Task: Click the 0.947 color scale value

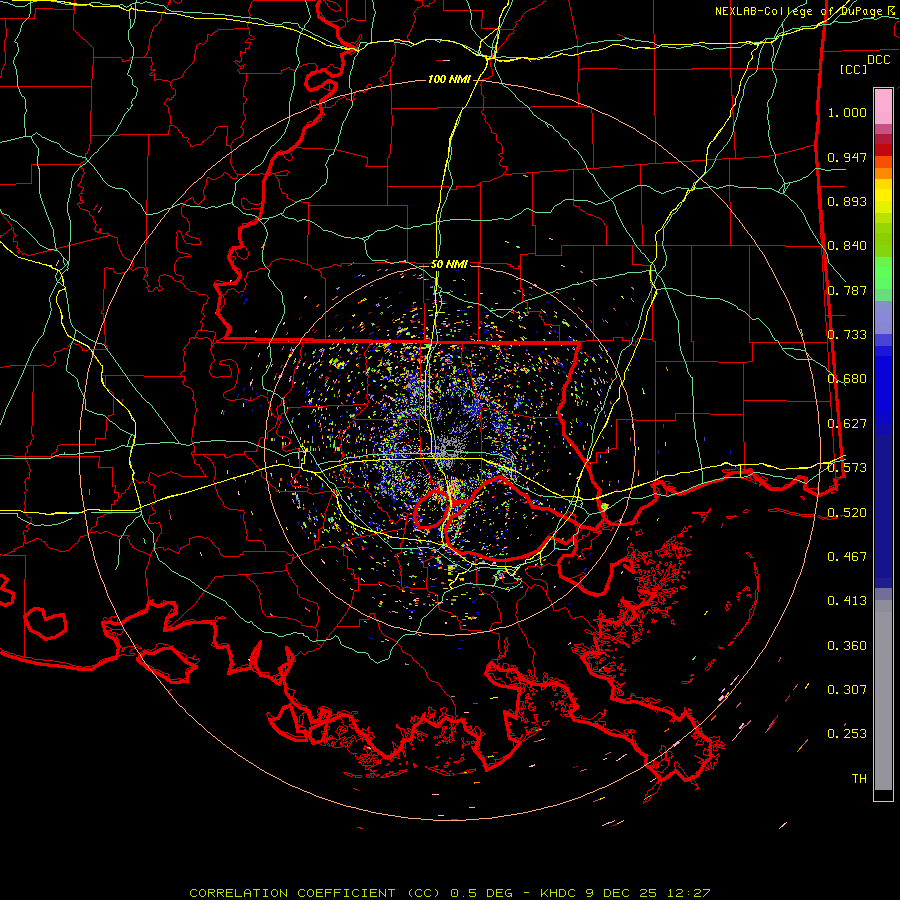Action: point(847,157)
